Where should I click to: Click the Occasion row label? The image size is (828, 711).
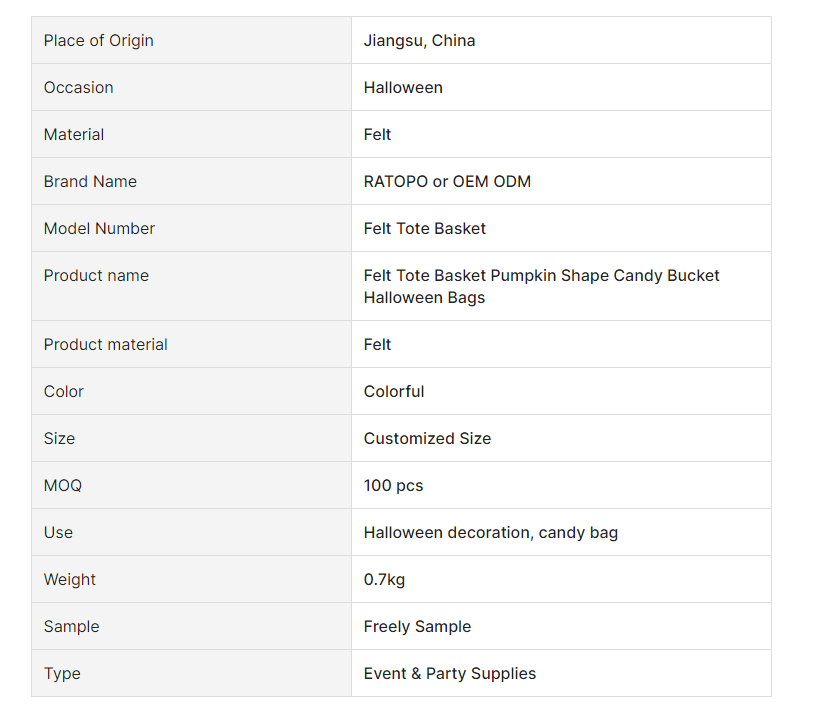coord(78,88)
